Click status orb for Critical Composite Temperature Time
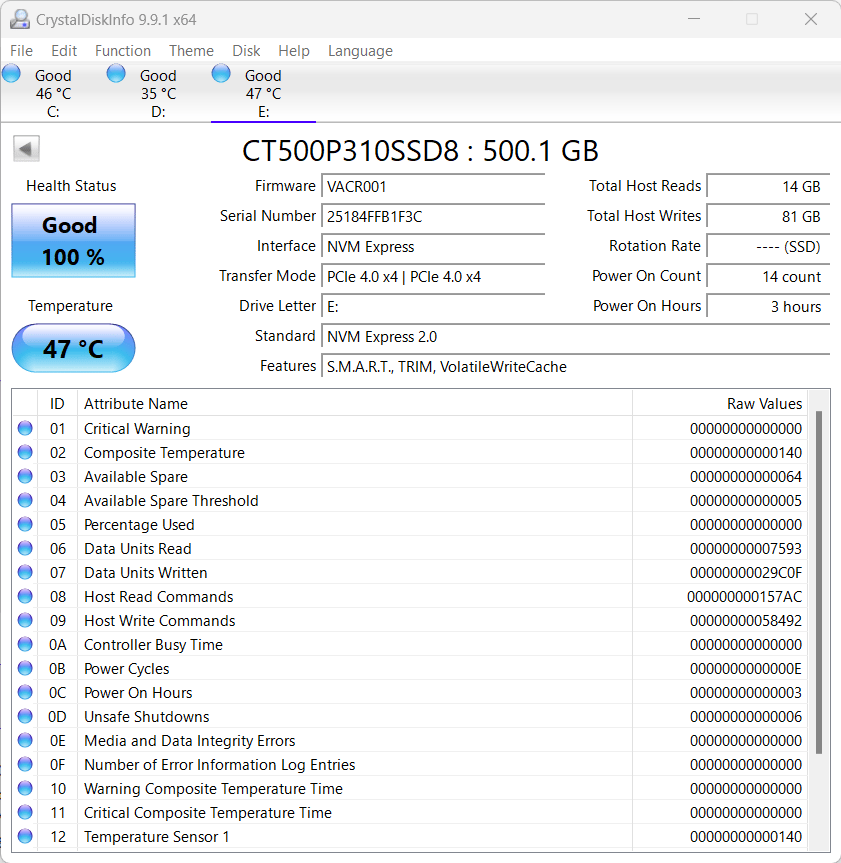The width and height of the screenshot is (841, 863). [x=25, y=812]
